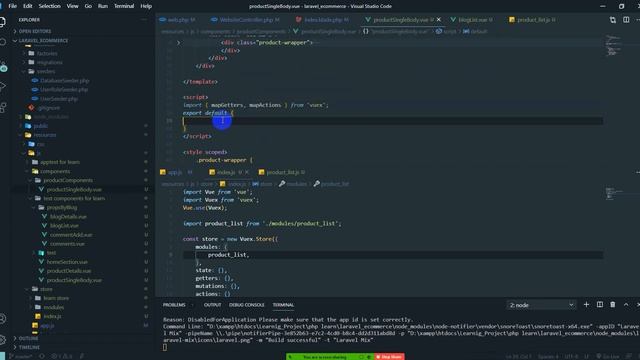Open DatabaseSeeder.php in explorer
640x360 pixels.
64,80
